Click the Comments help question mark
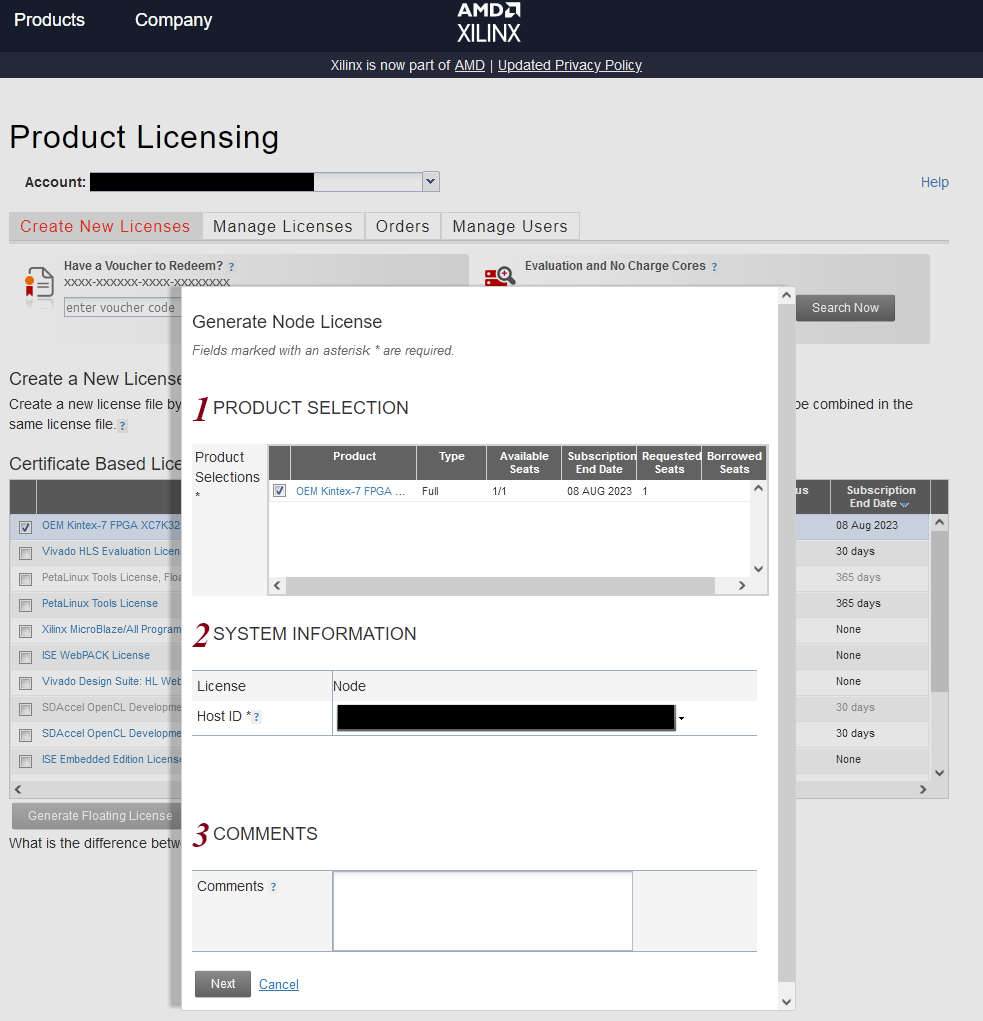 273,887
